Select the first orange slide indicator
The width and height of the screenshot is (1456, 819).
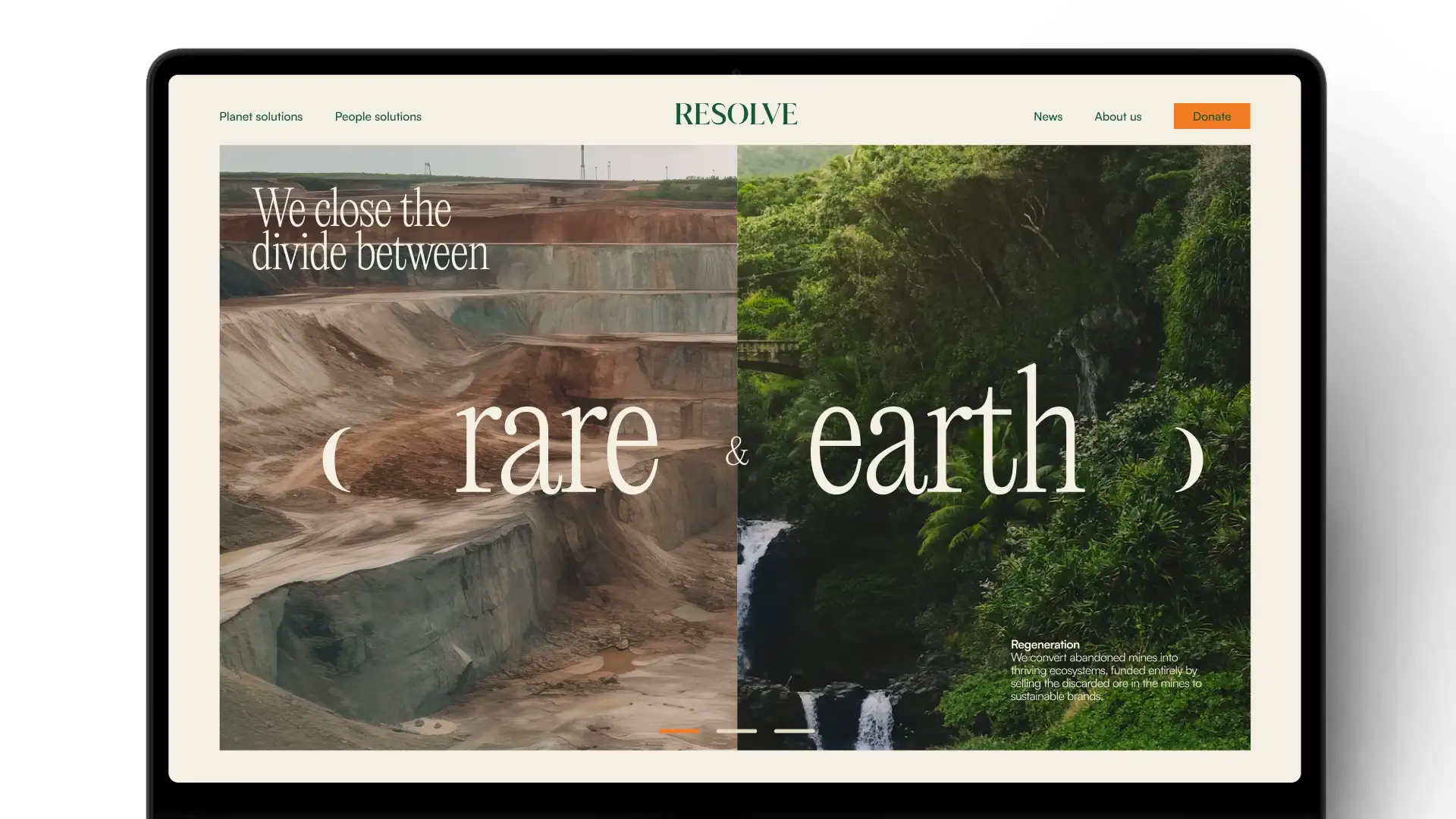pyautogui.click(x=679, y=731)
